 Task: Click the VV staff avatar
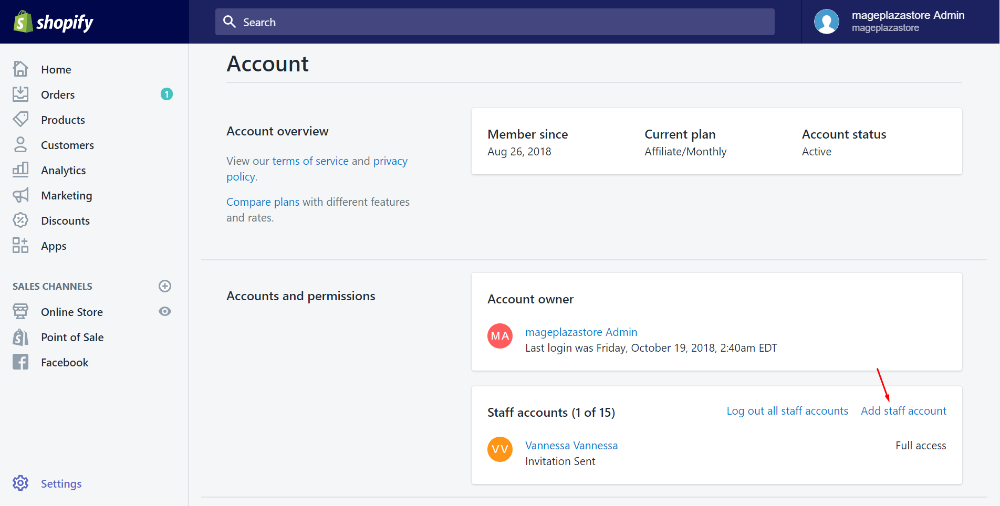pyautogui.click(x=500, y=449)
